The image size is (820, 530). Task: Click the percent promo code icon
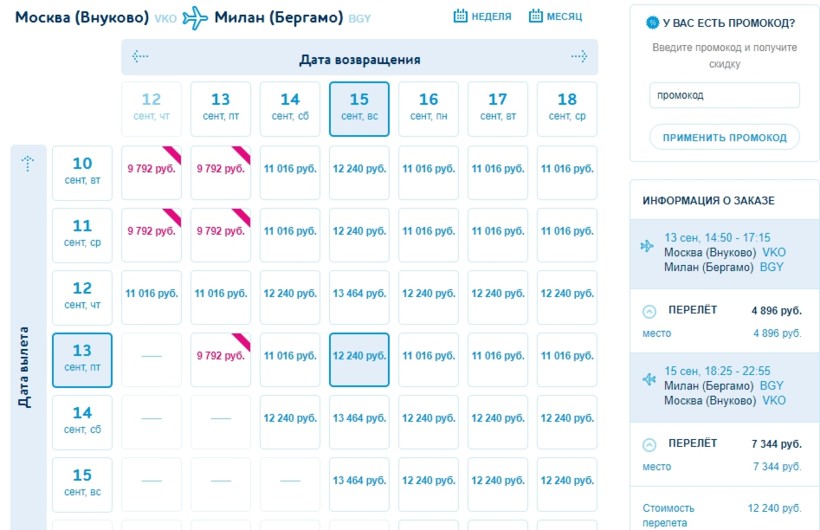(652, 23)
